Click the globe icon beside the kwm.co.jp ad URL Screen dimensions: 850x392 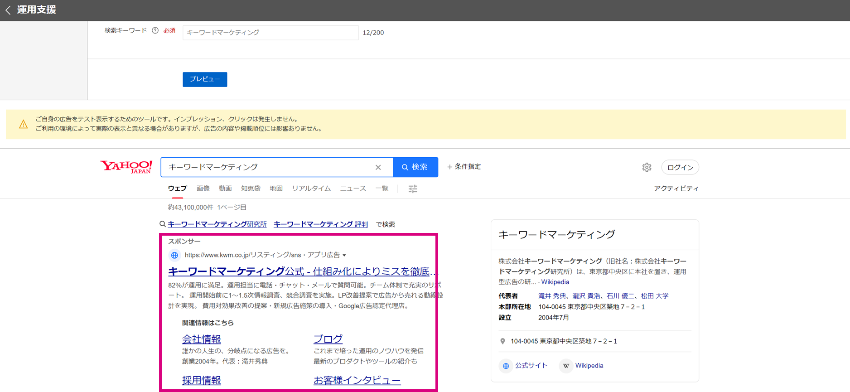175,254
